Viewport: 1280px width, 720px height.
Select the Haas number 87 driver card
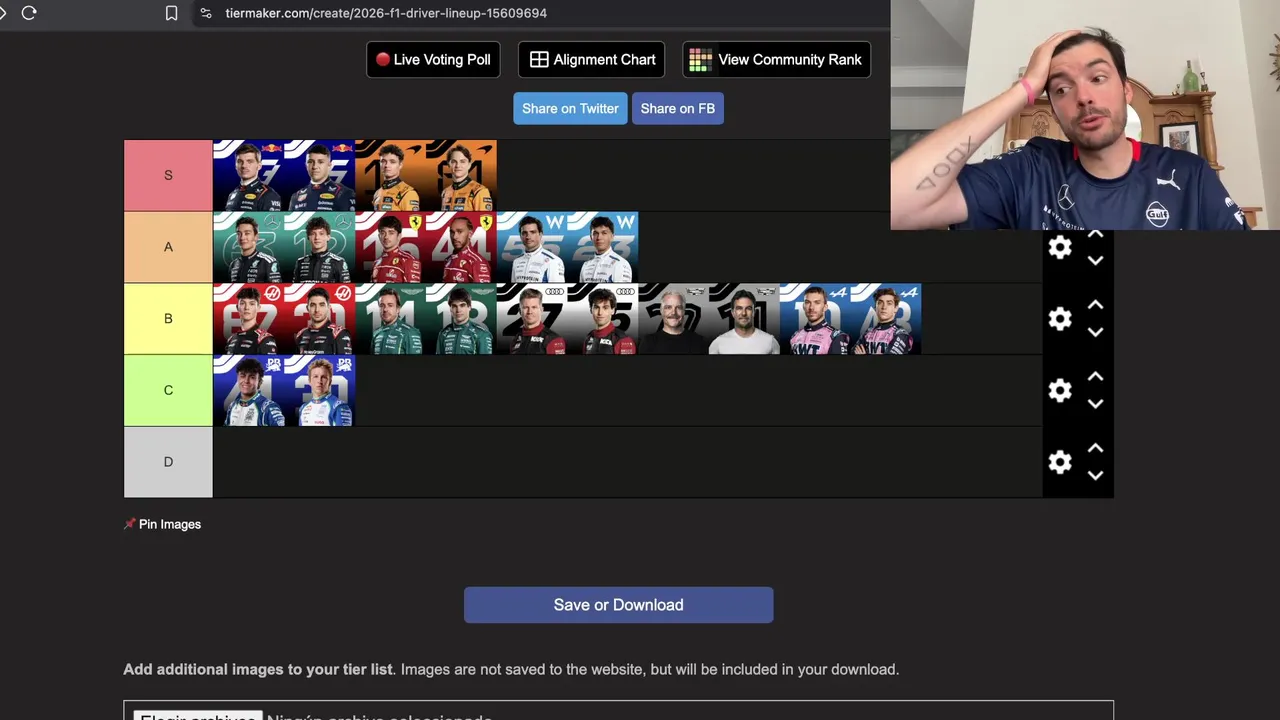click(248, 319)
